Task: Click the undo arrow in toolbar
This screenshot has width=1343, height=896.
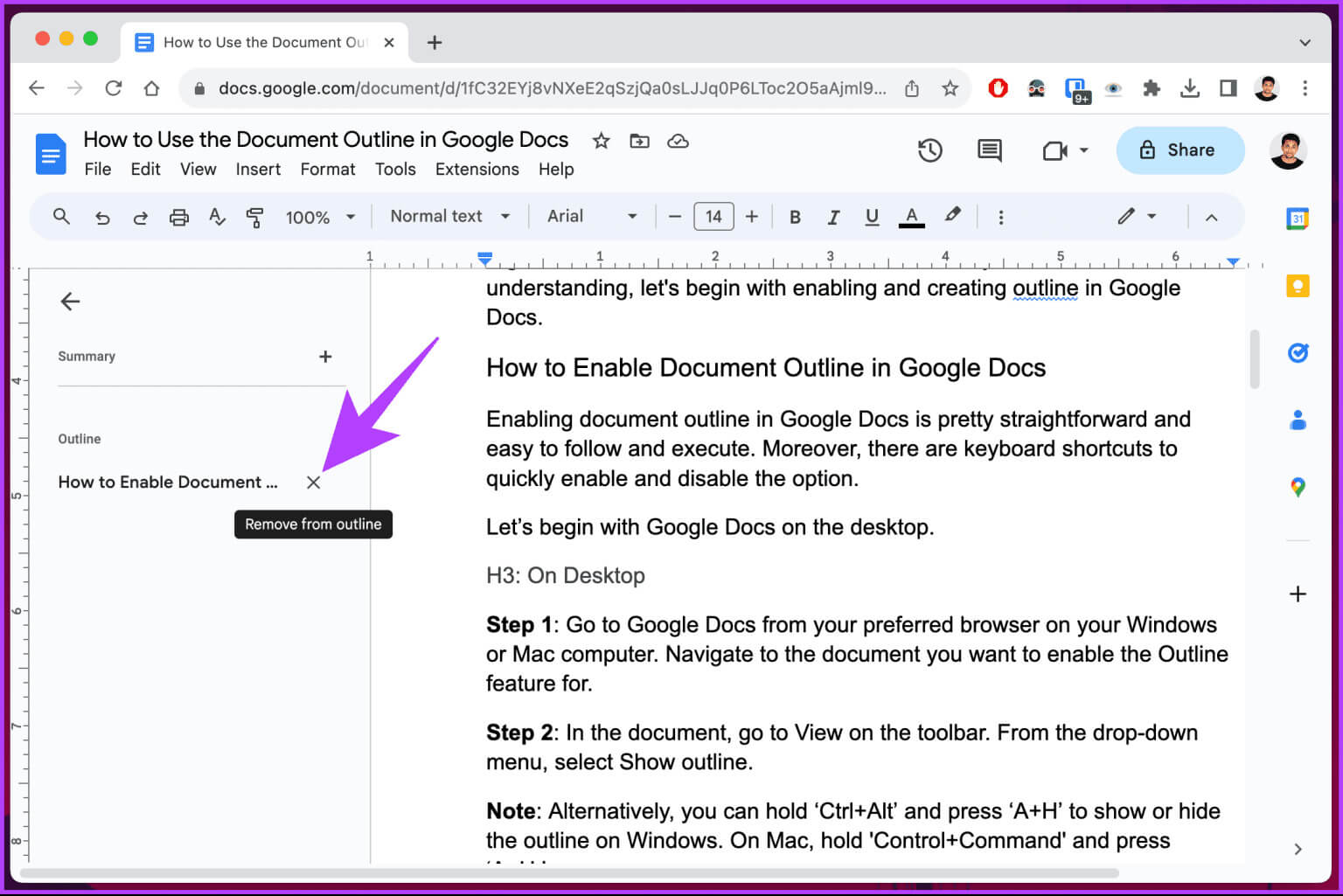Action: pyautogui.click(x=102, y=217)
